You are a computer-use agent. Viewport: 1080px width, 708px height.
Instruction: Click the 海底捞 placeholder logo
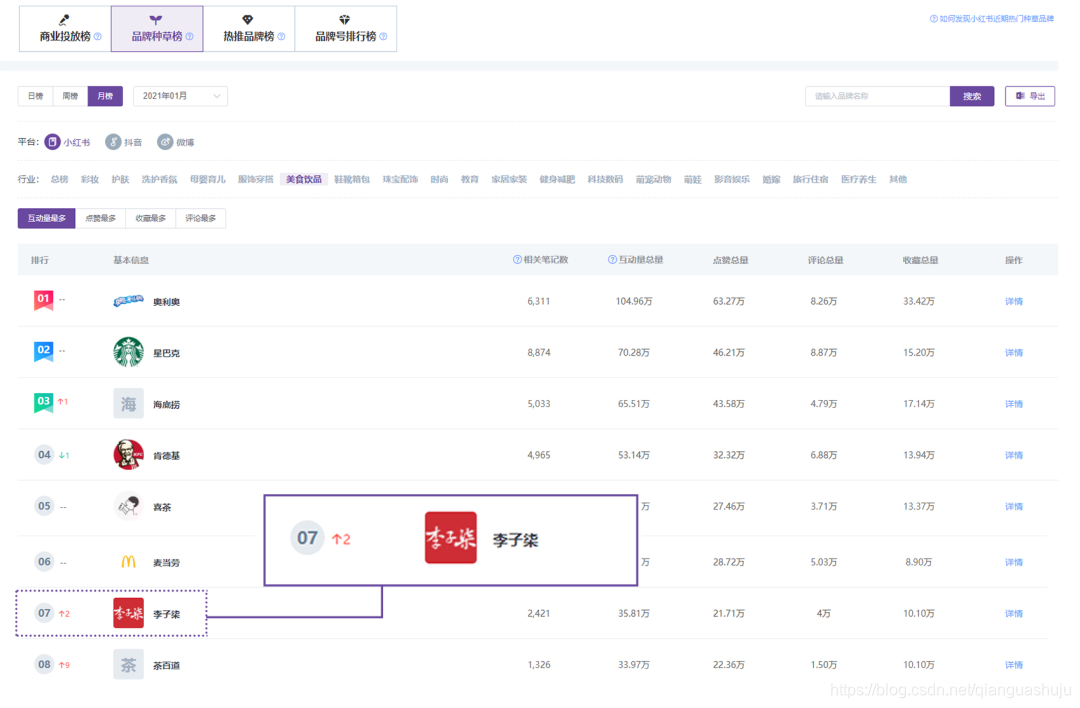tap(128, 404)
